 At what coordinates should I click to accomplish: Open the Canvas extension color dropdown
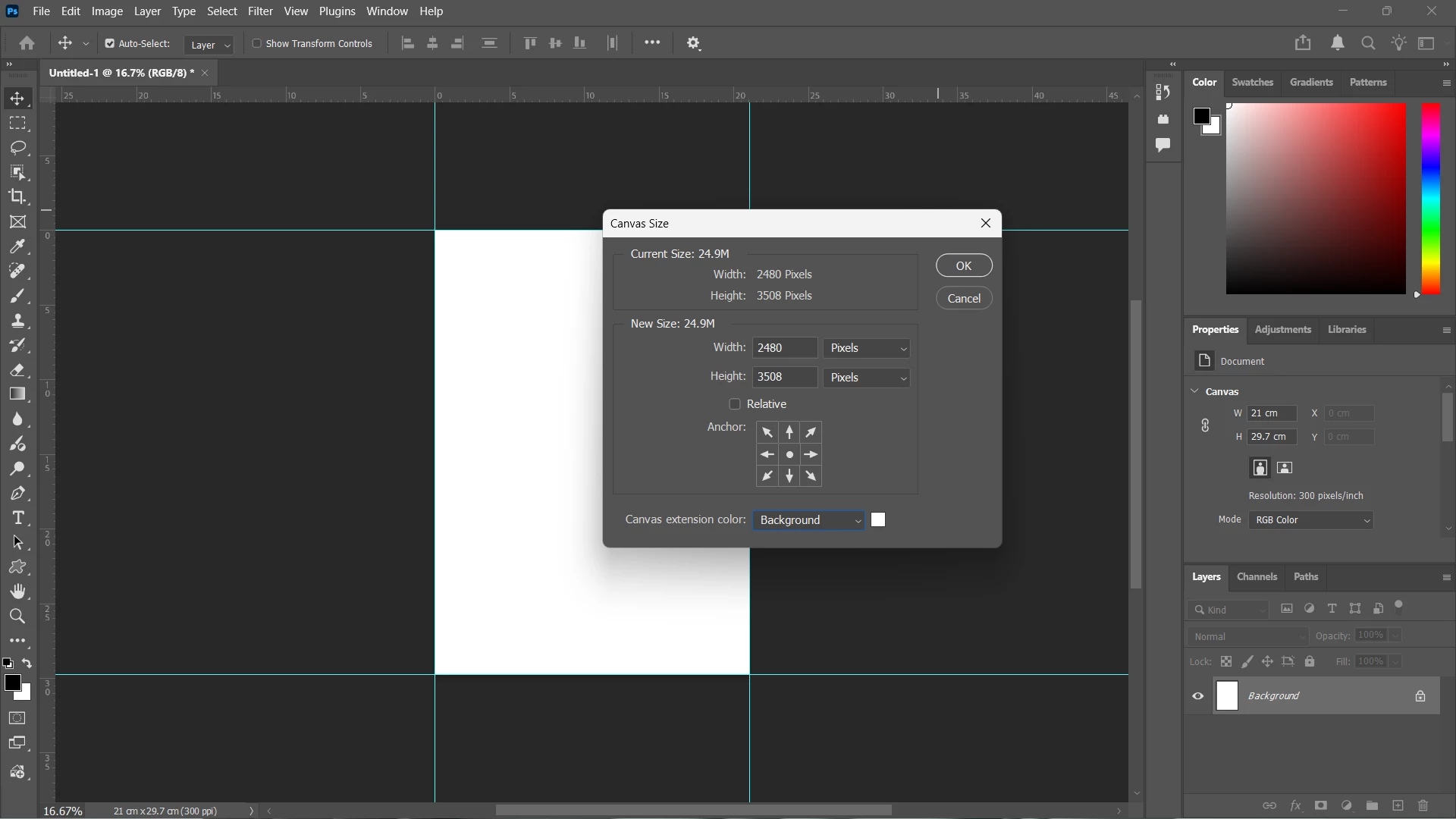click(x=808, y=520)
